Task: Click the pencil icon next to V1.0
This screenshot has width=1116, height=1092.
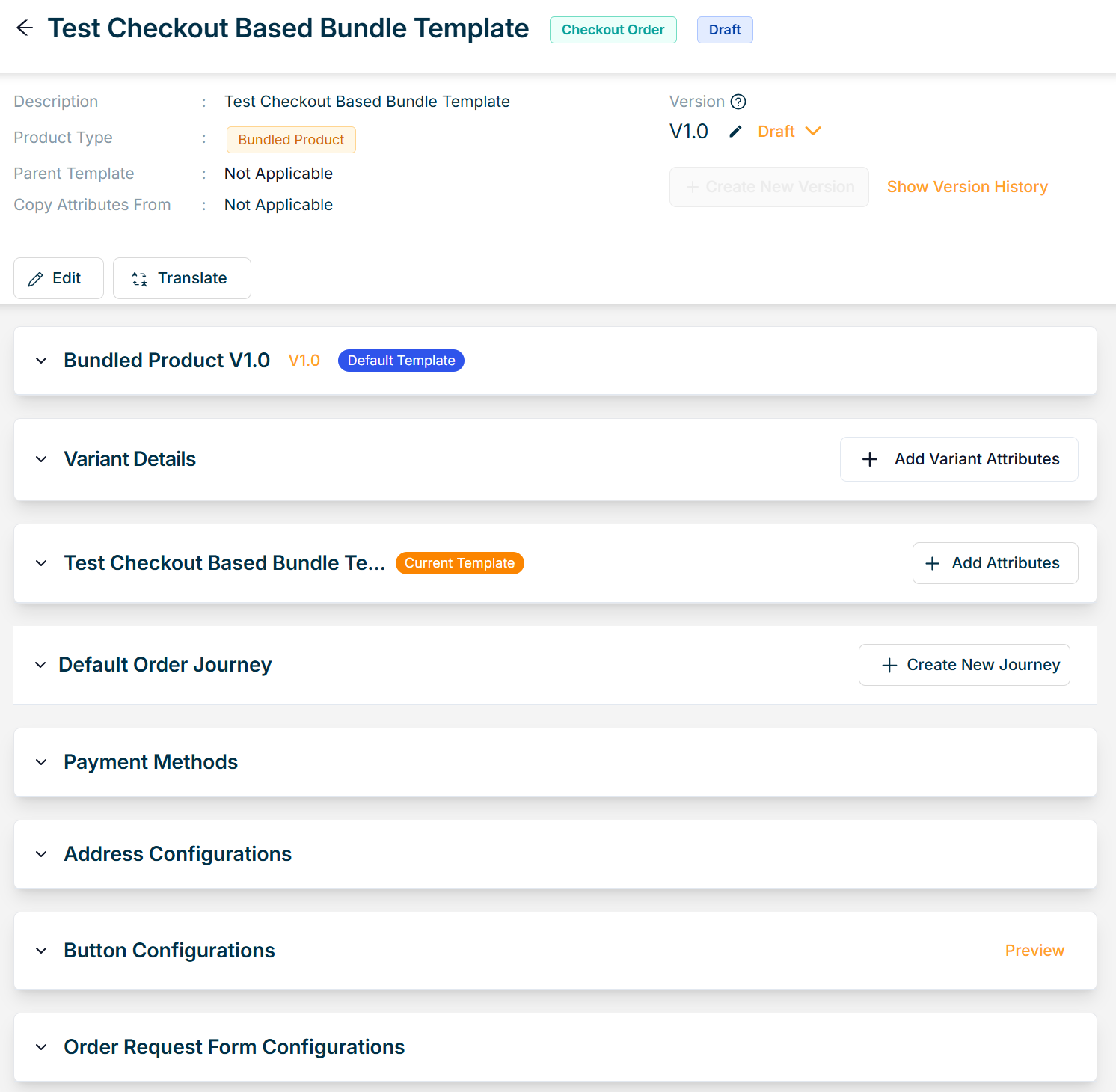Action: [x=735, y=132]
